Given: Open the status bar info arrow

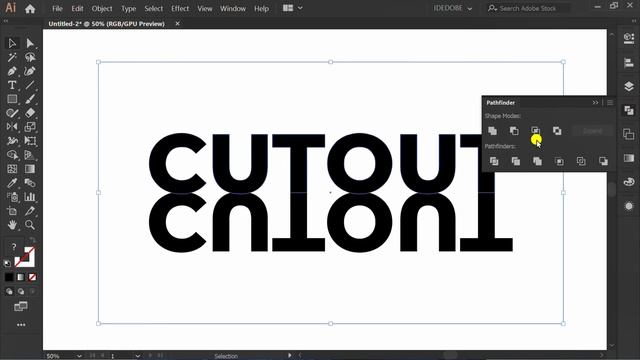Looking at the screenshot, I should (290, 356).
